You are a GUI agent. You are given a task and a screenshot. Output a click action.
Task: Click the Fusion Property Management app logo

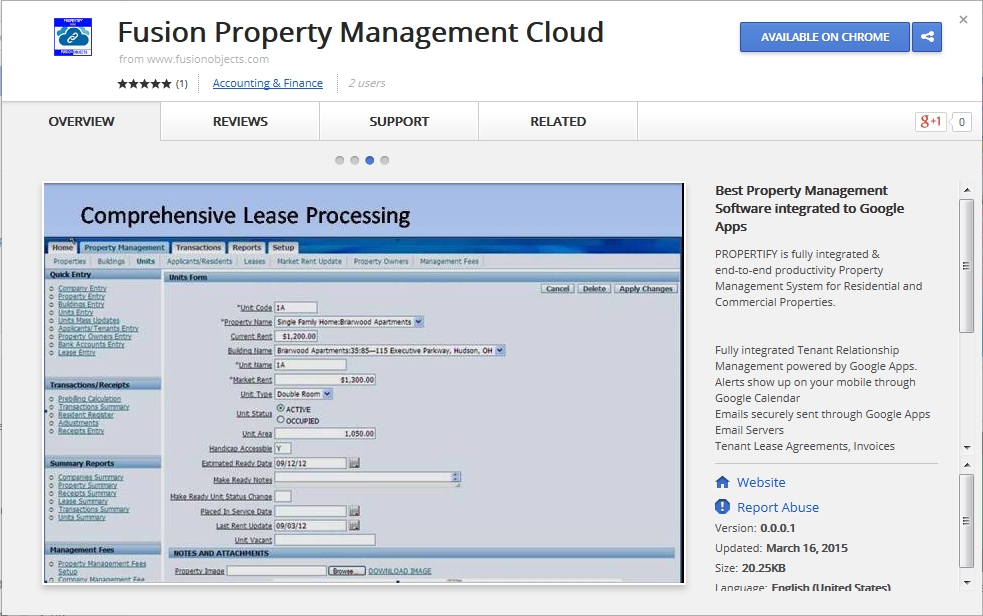(x=73, y=37)
